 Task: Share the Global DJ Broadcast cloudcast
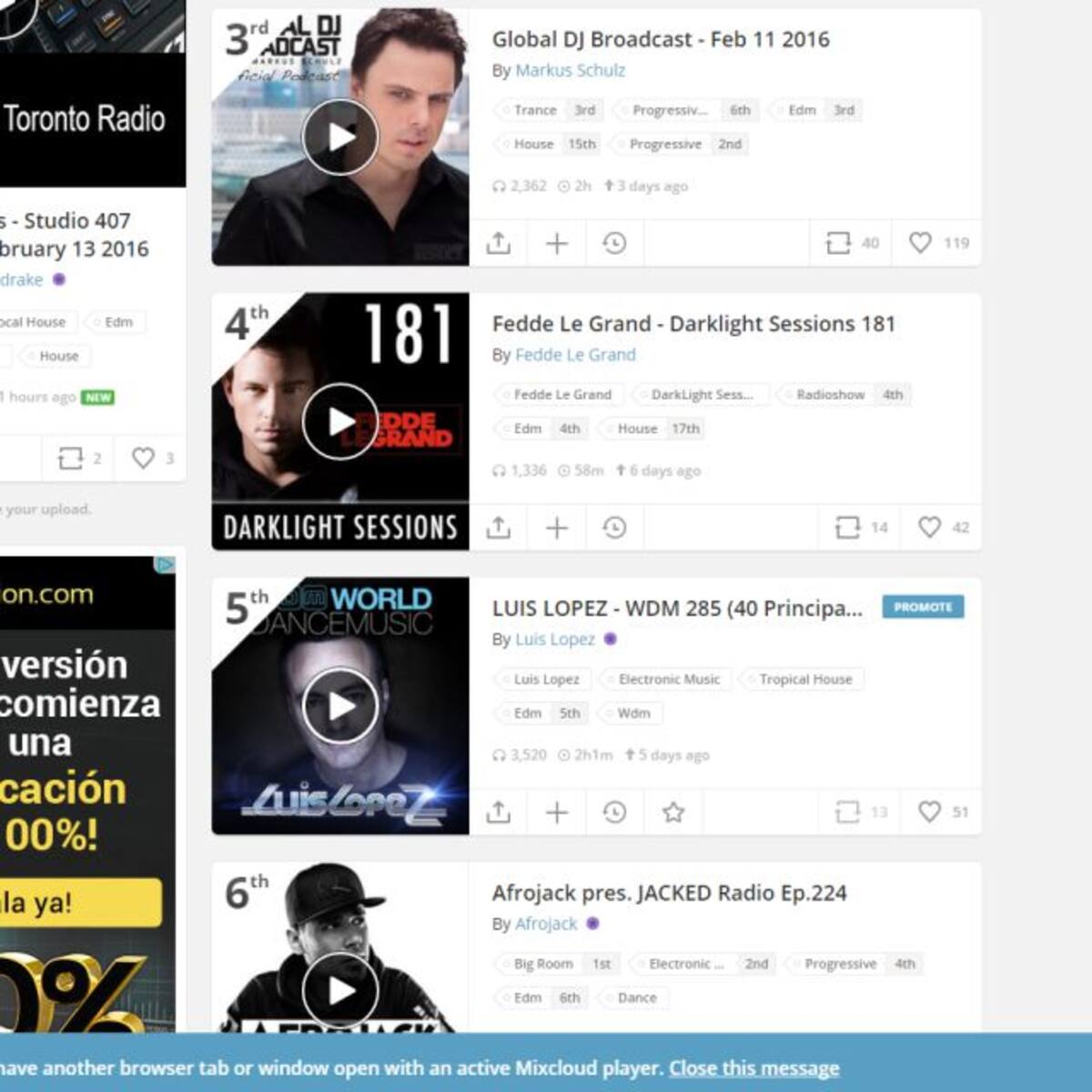[499, 243]
